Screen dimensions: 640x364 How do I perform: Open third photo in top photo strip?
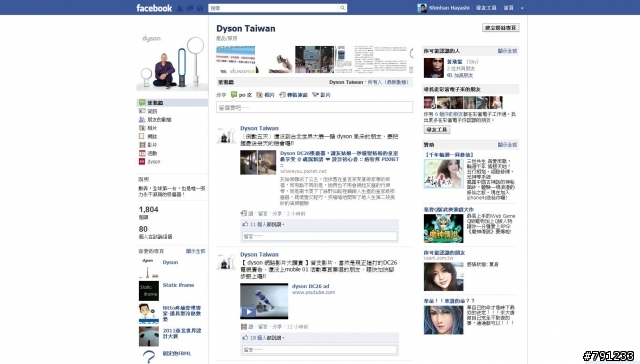(314, 60)
